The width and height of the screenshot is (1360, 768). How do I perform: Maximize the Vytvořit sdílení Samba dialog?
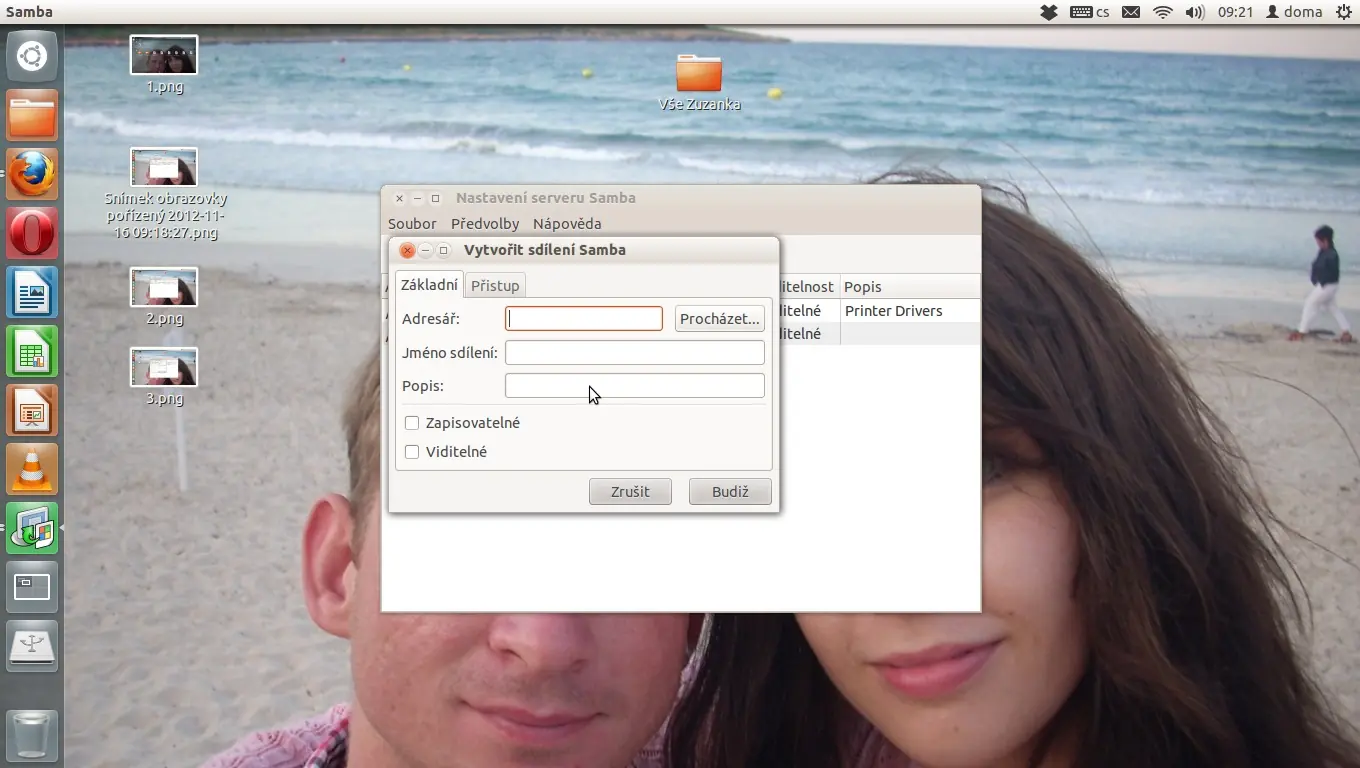point(444,250)
